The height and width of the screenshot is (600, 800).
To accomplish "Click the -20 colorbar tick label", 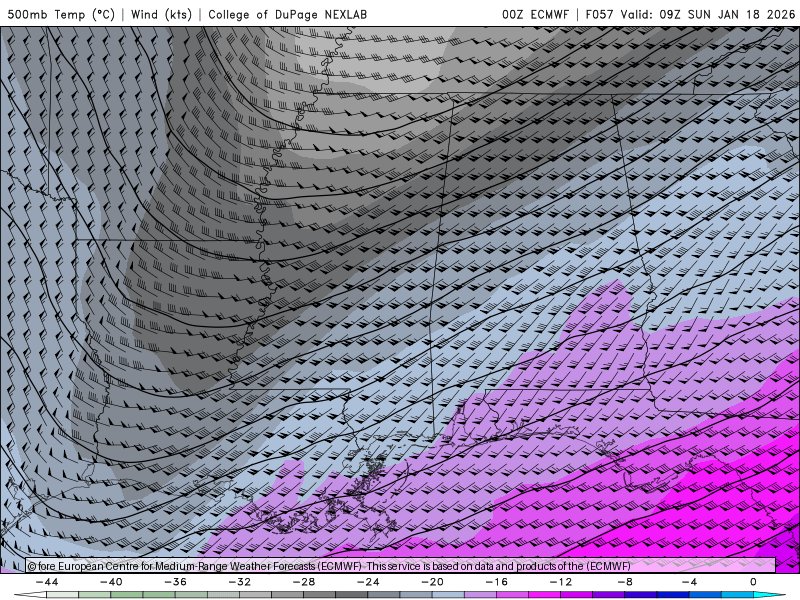I will coord(433,582).
